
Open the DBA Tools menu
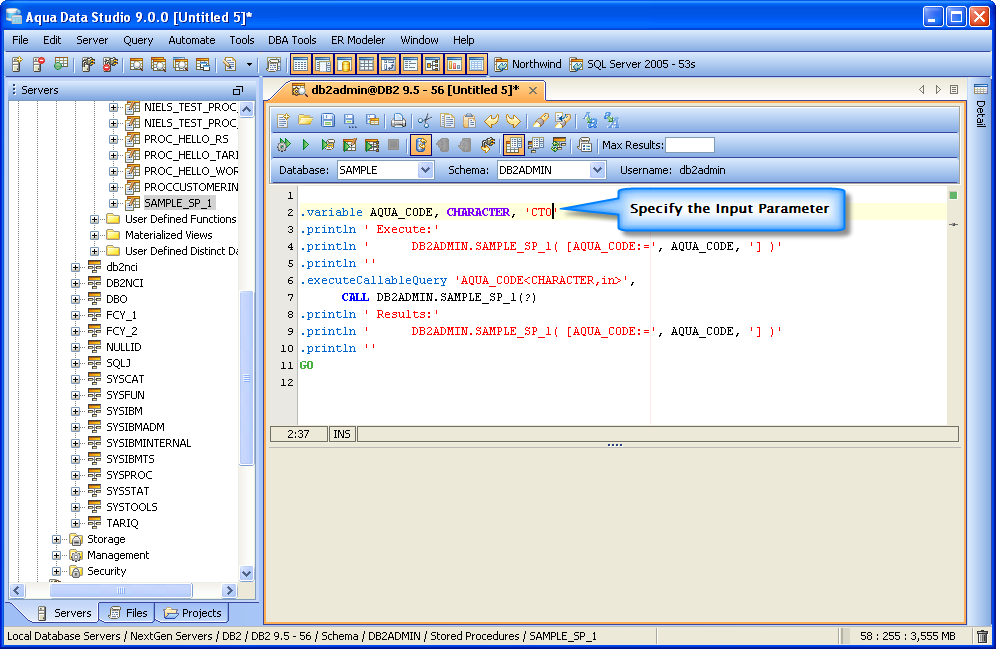291,40
